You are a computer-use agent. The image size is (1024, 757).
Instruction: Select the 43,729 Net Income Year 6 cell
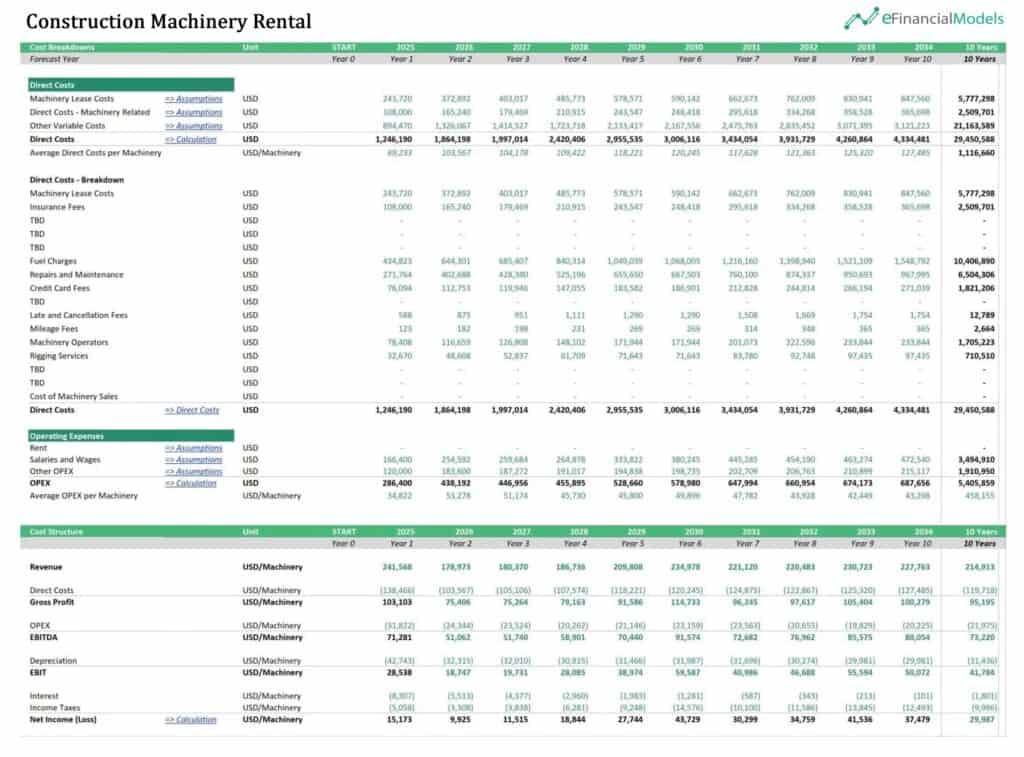(688, 720)
